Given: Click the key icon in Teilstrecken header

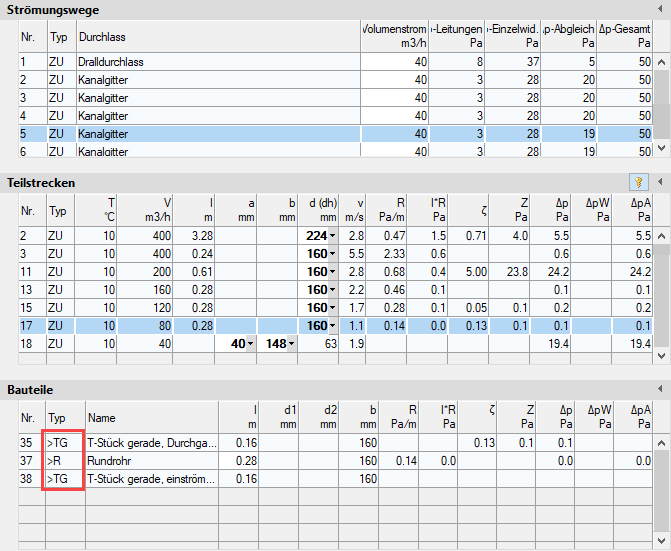Looking at the screenshot, I should (x=638, y=183).
